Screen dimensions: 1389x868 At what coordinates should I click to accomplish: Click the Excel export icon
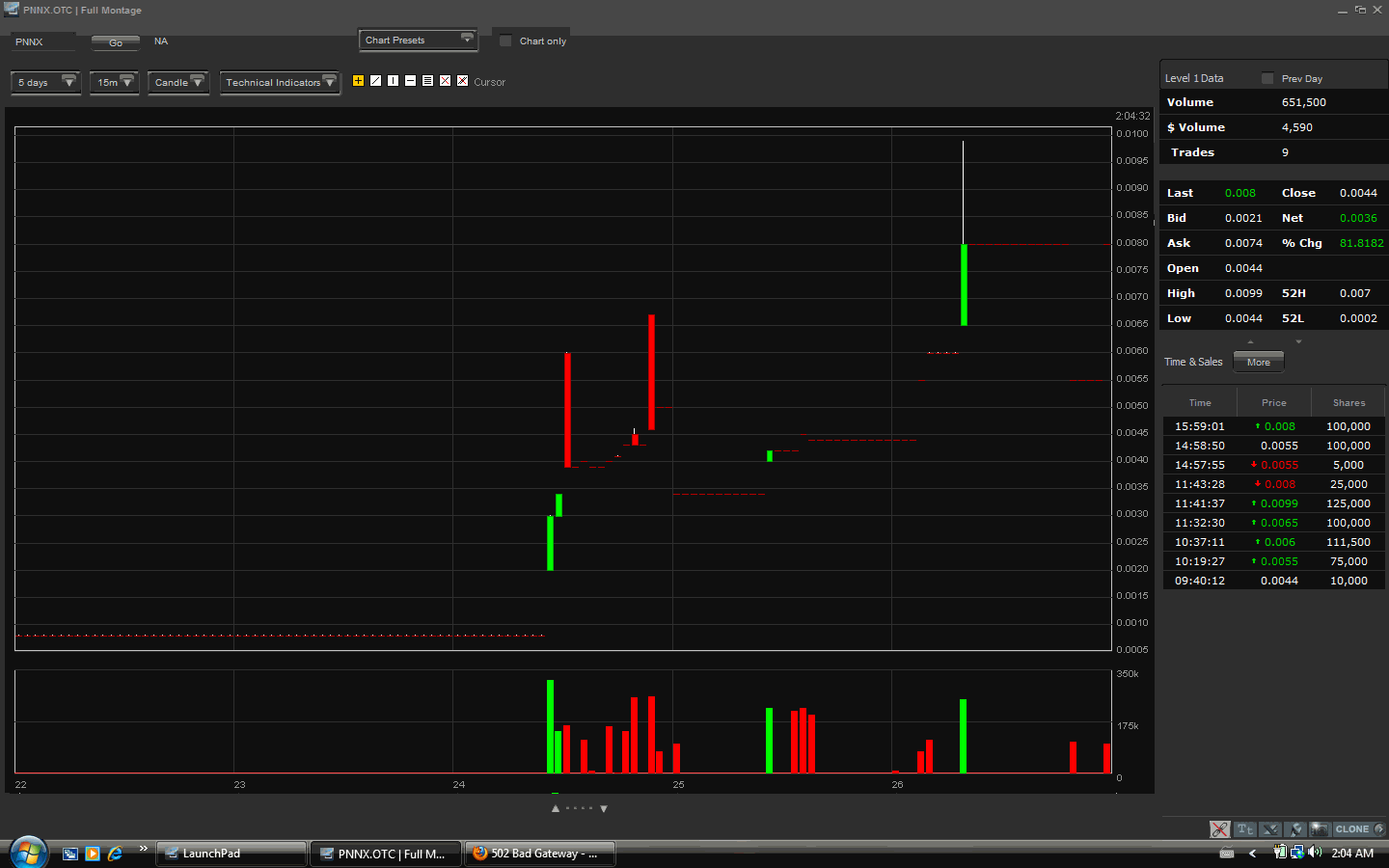click(1270, 829)
